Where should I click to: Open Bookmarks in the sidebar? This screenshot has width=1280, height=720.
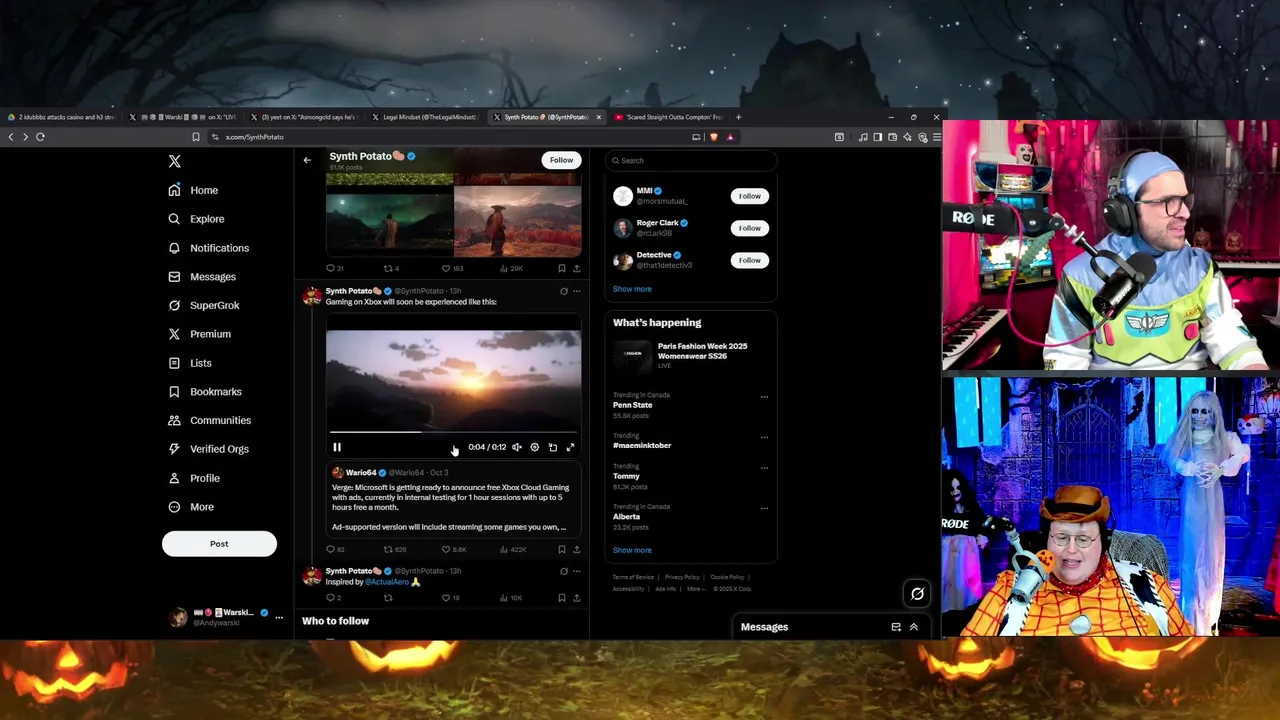point(206,392)
